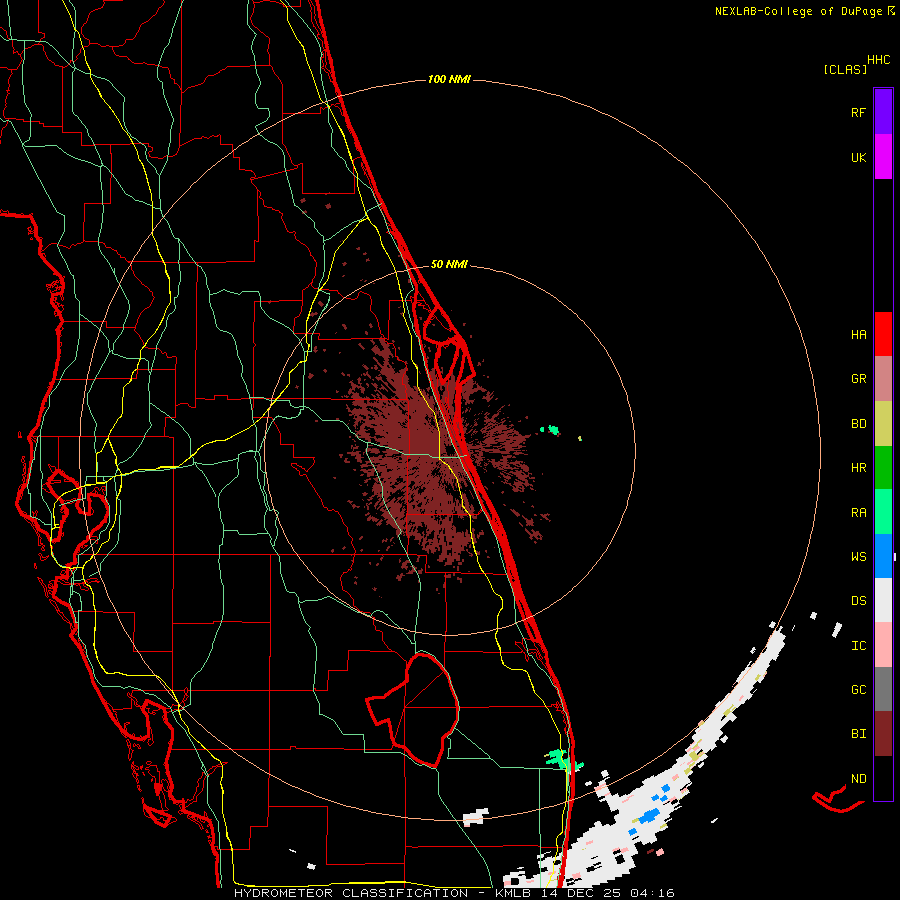
Task: Click the '50 NMI' range ring label
Action: point(449,264)
